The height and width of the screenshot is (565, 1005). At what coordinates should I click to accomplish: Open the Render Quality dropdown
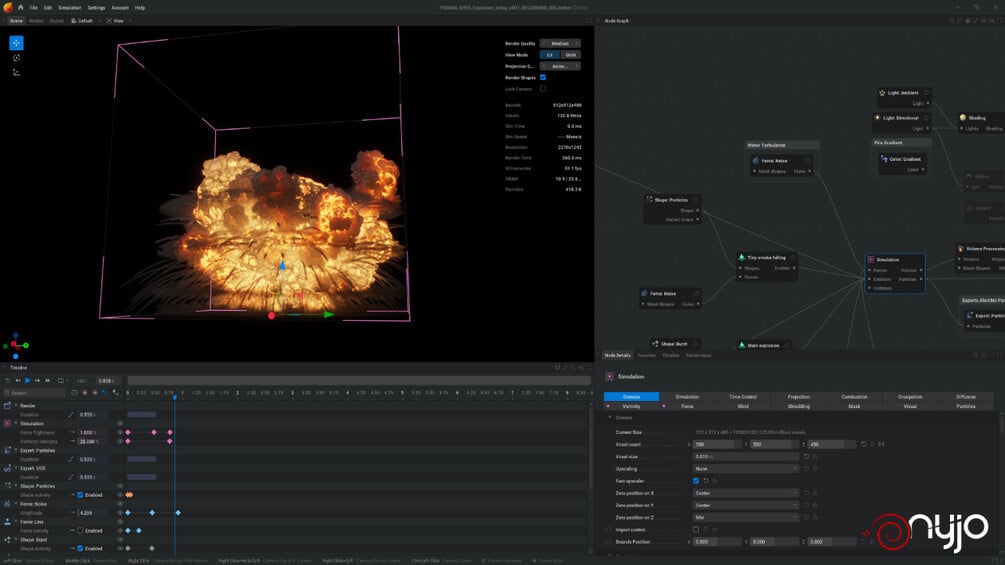560,43
